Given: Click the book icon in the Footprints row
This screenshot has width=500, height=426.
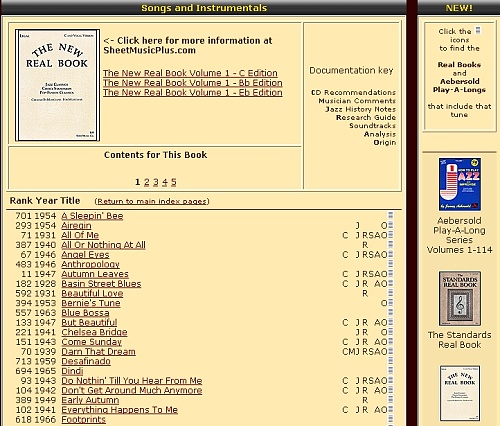Looking at the screenshot, I should 391,419.
